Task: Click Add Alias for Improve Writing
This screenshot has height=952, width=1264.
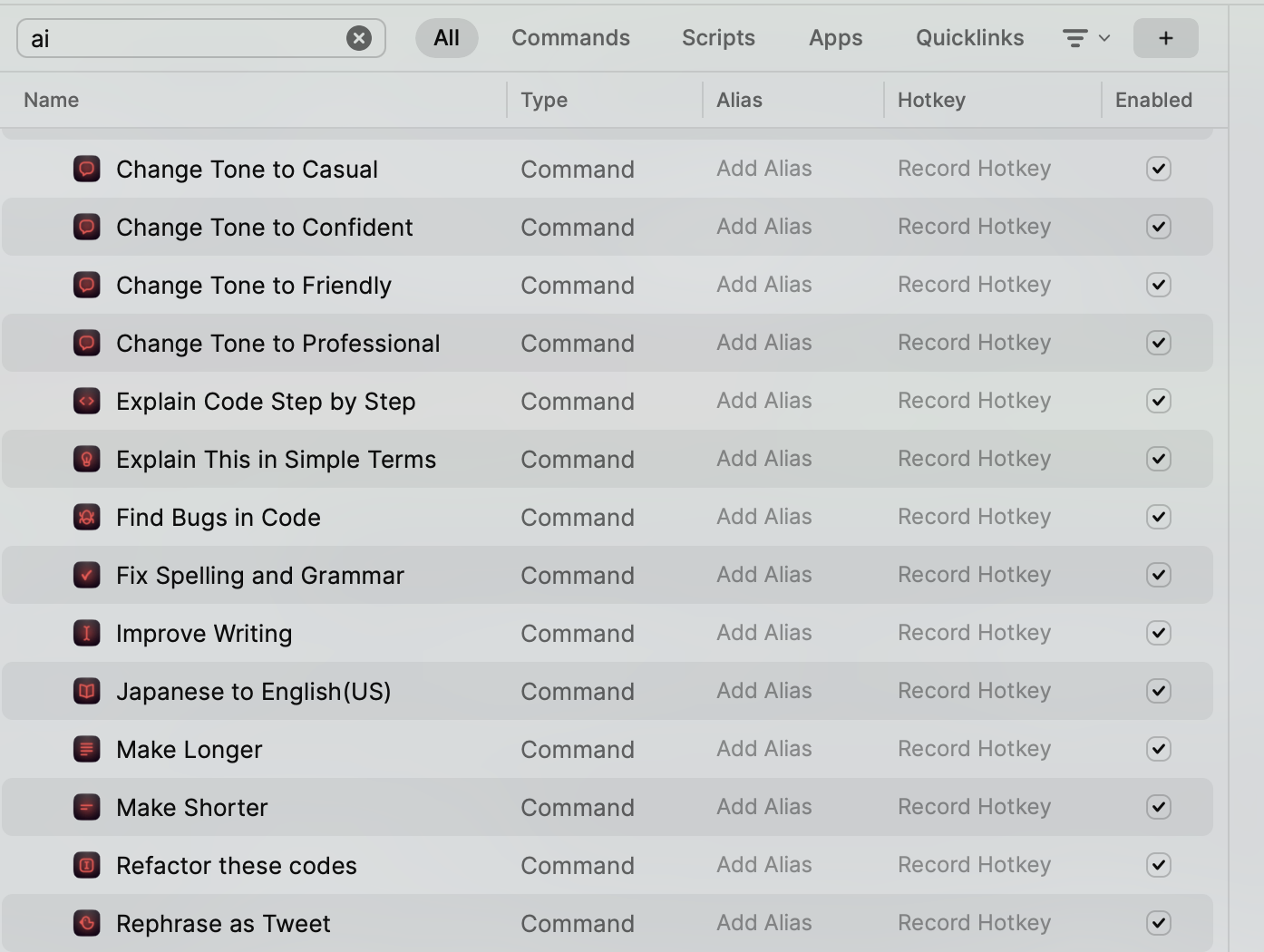Action: coord(763,633)
